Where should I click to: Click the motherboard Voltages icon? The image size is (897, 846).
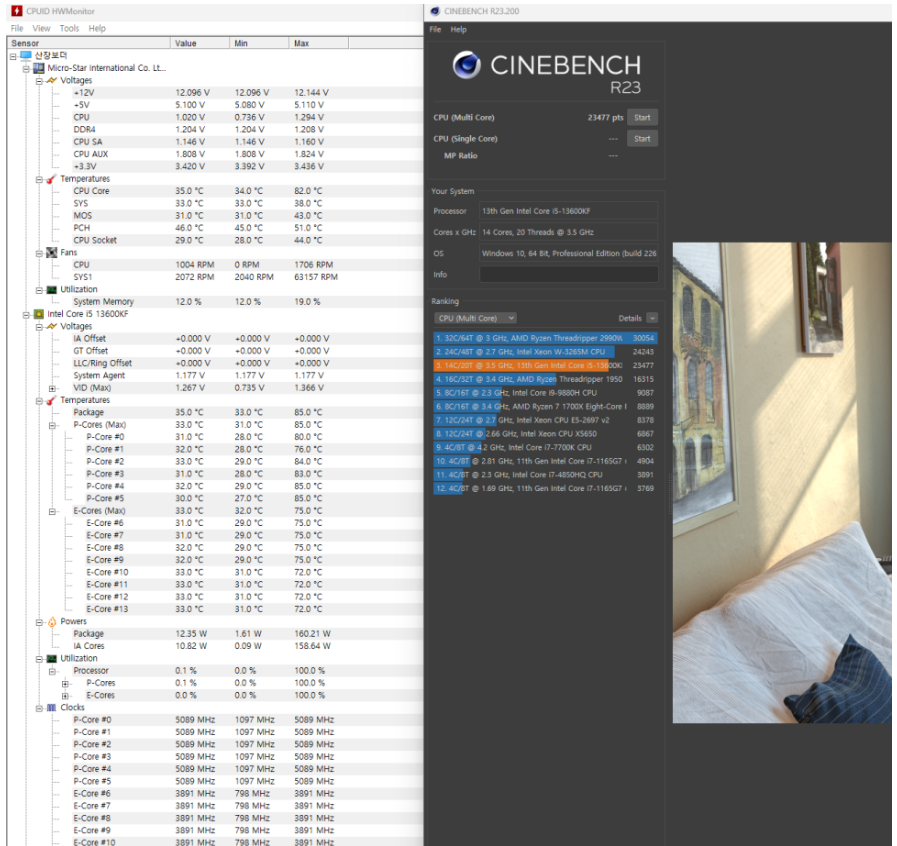click(51, 80)
